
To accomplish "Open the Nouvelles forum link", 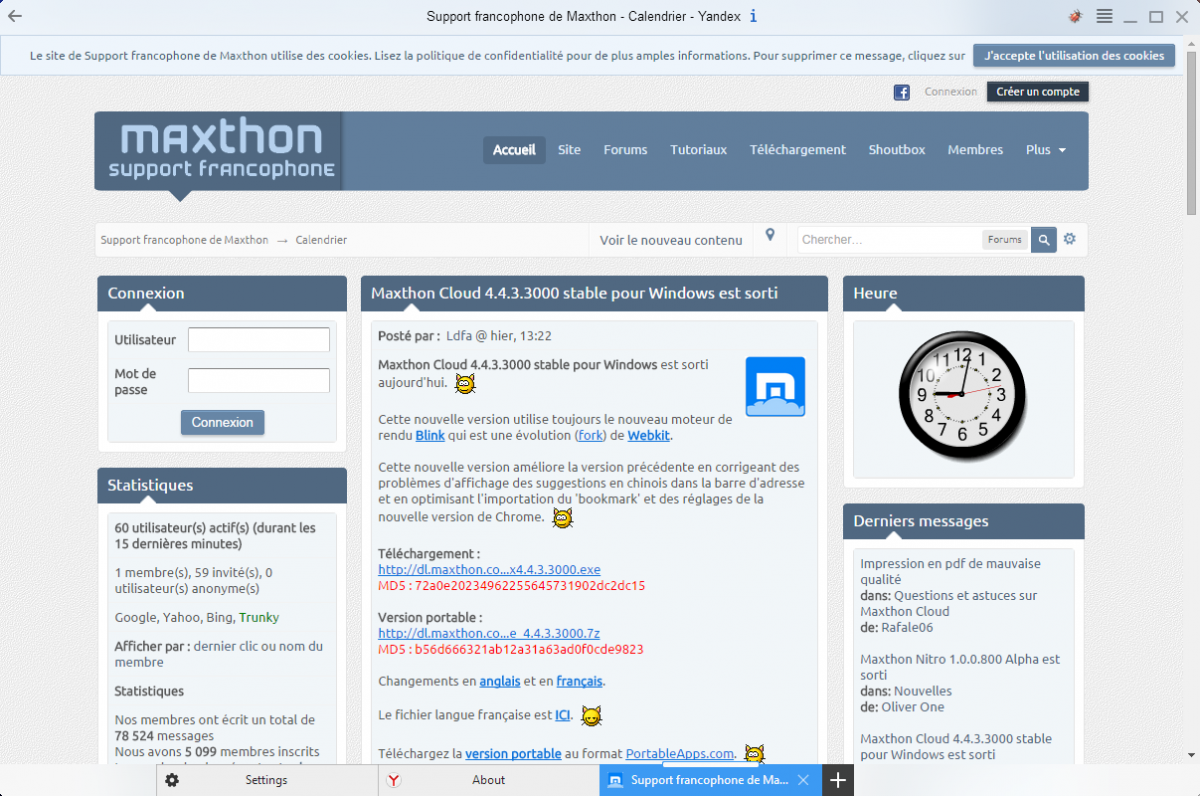I will coord(923,692).
